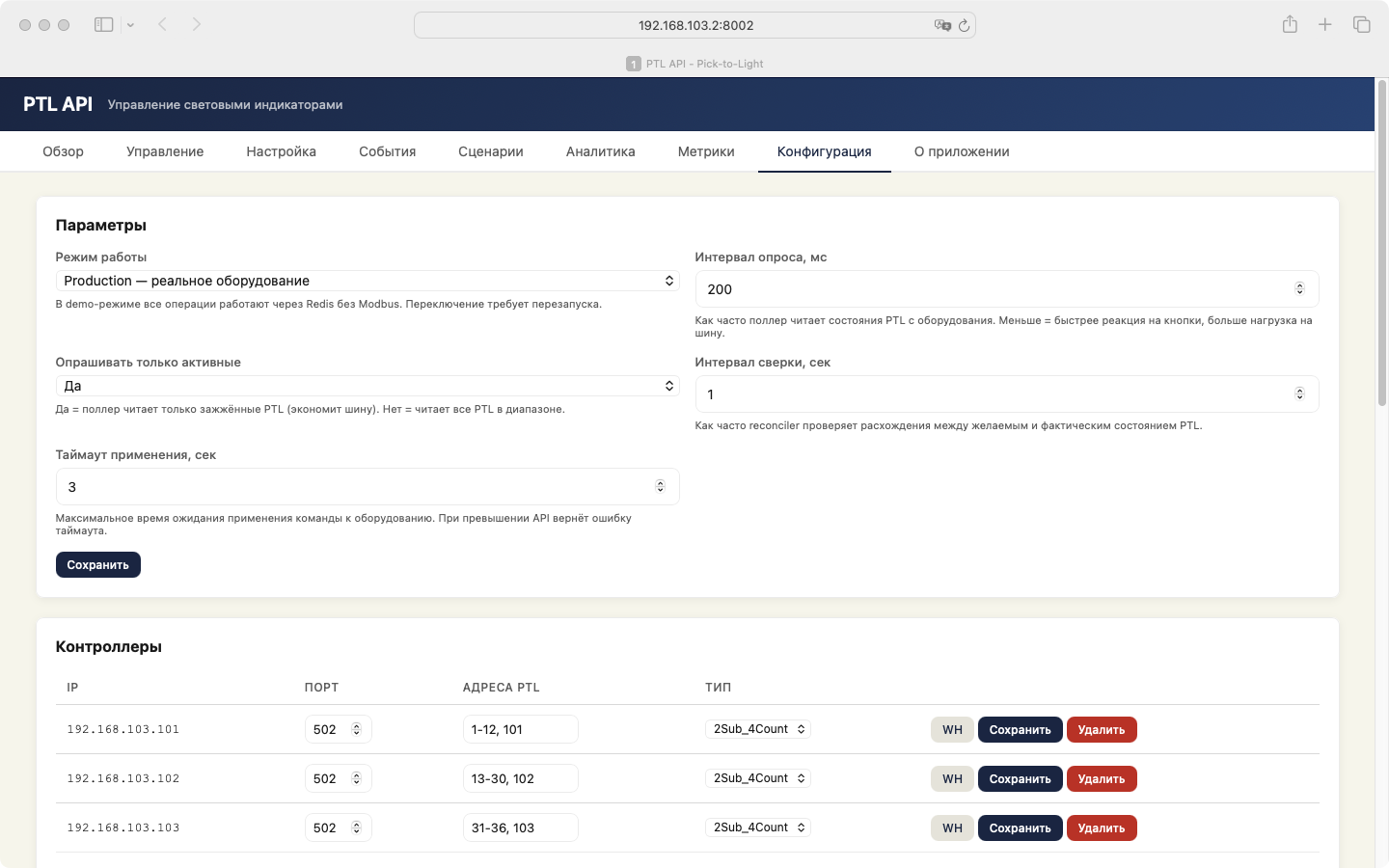Open the Тип dropdown for controller 192.168.103.101

758,729
